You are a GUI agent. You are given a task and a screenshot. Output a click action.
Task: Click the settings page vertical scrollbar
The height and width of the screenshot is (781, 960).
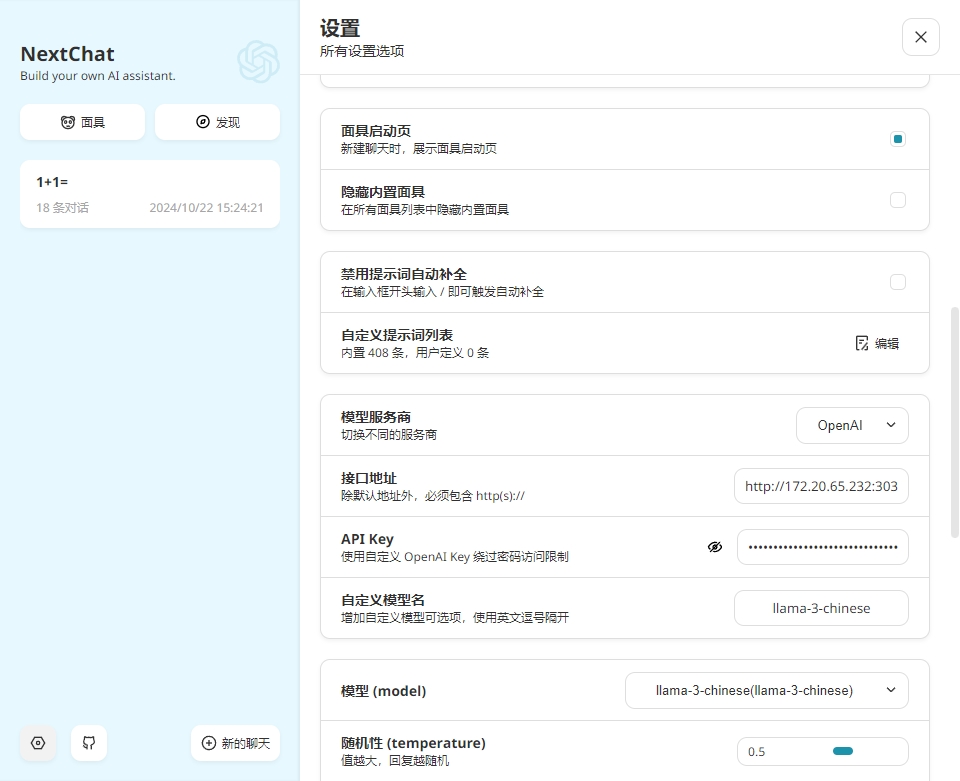[954, 420]
